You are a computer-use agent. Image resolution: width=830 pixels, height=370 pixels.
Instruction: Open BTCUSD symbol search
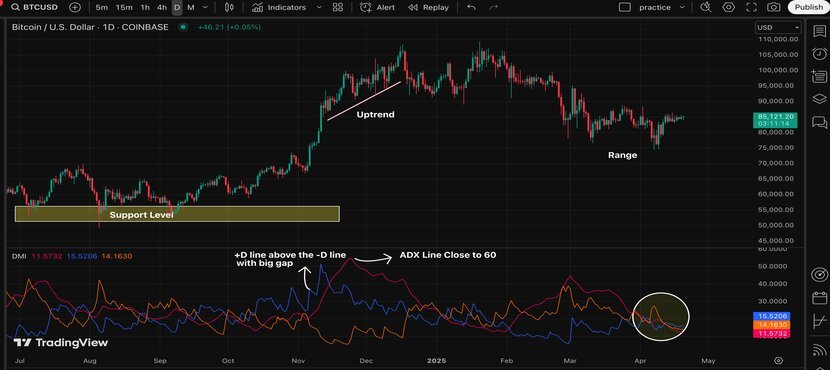click(x=35, y=7)
